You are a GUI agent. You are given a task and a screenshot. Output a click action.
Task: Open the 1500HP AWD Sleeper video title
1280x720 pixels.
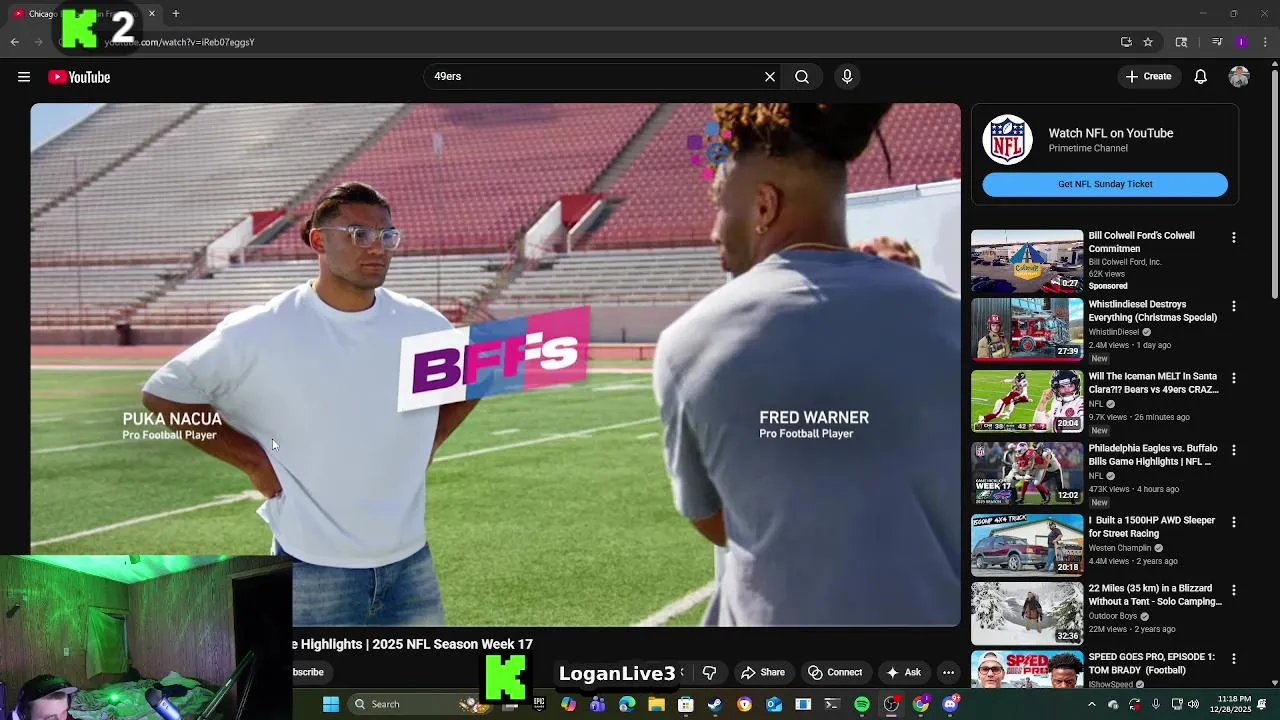pos(1151,527)
